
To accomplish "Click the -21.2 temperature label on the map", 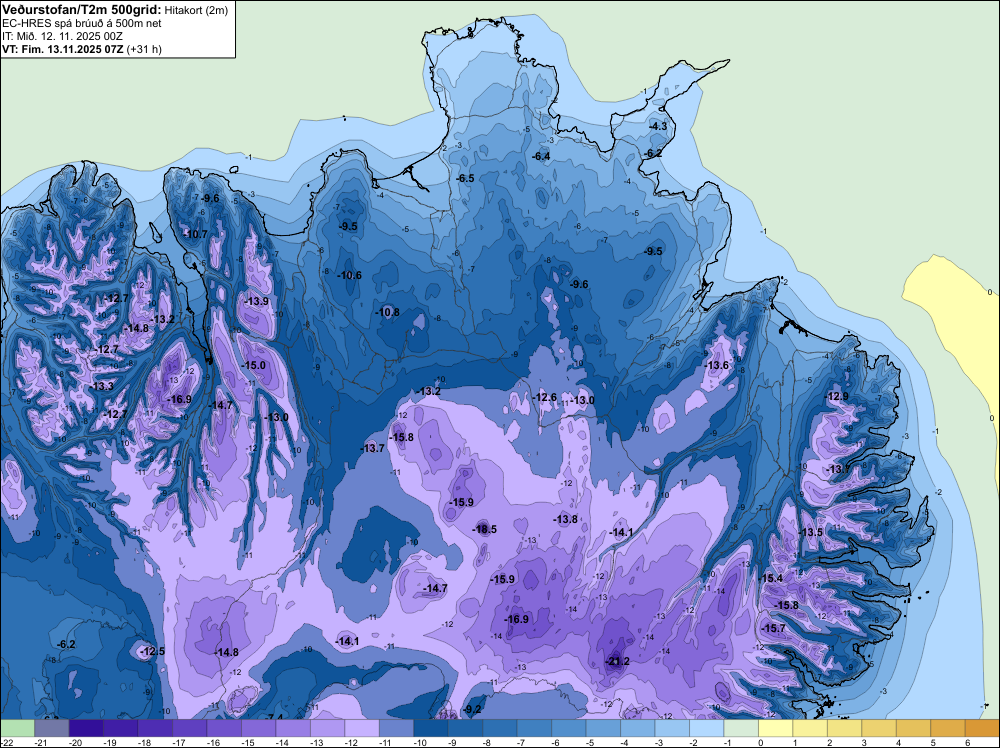I will (x=617, y=661).
